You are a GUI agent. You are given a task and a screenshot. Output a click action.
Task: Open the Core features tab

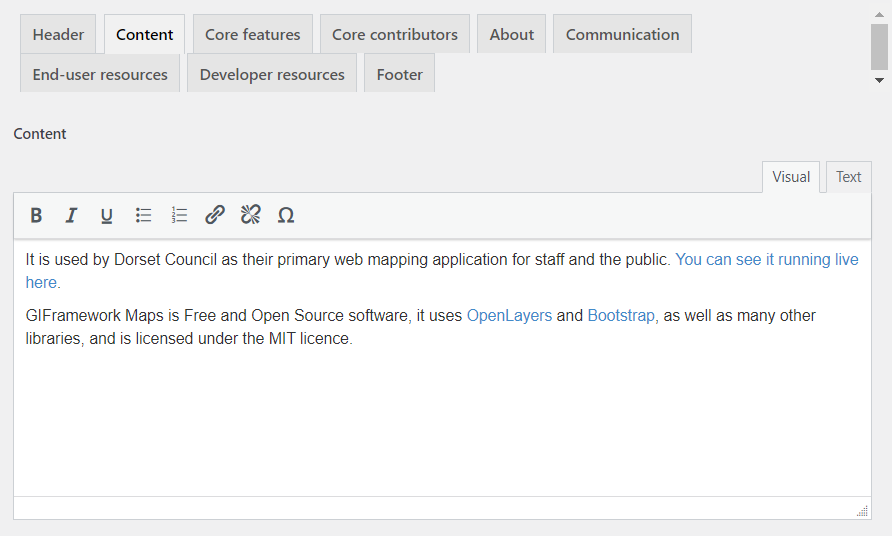tap(253, 34)
